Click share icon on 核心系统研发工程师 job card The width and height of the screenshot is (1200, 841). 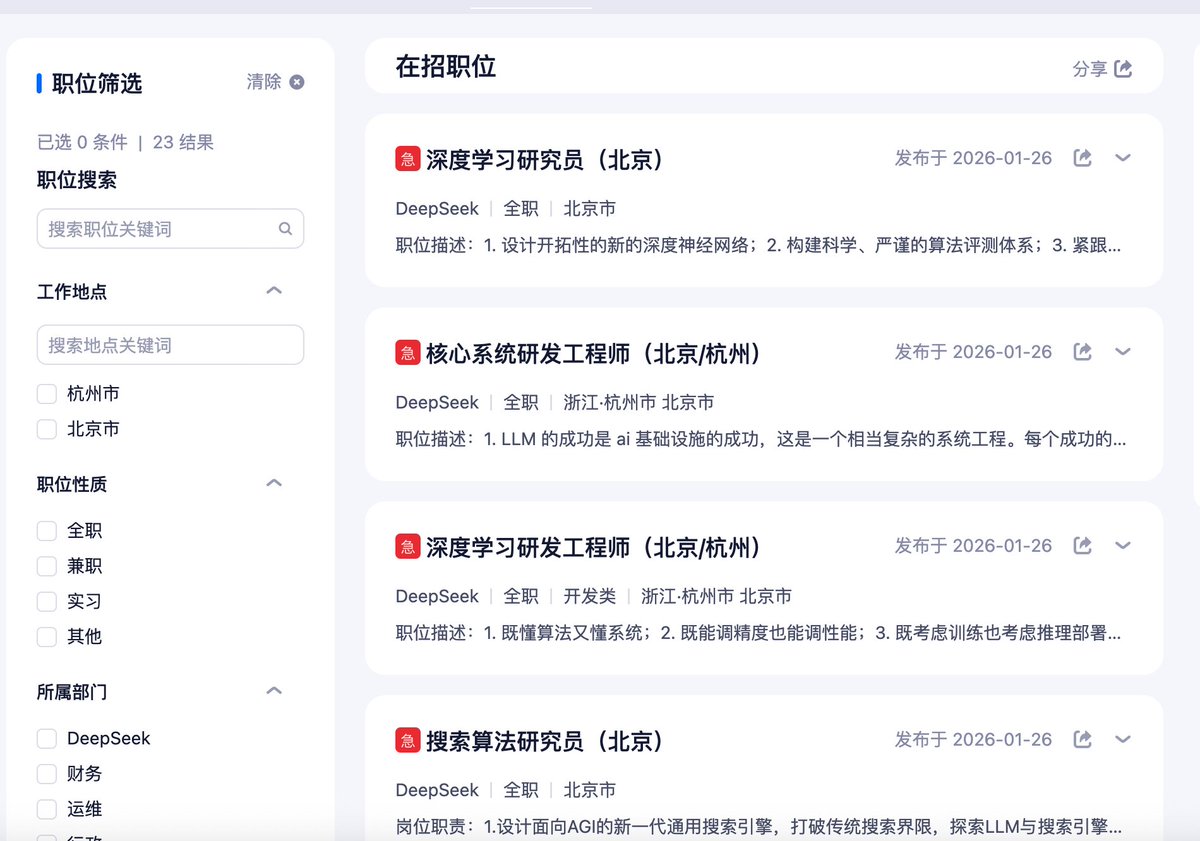tap(1082, 352)
